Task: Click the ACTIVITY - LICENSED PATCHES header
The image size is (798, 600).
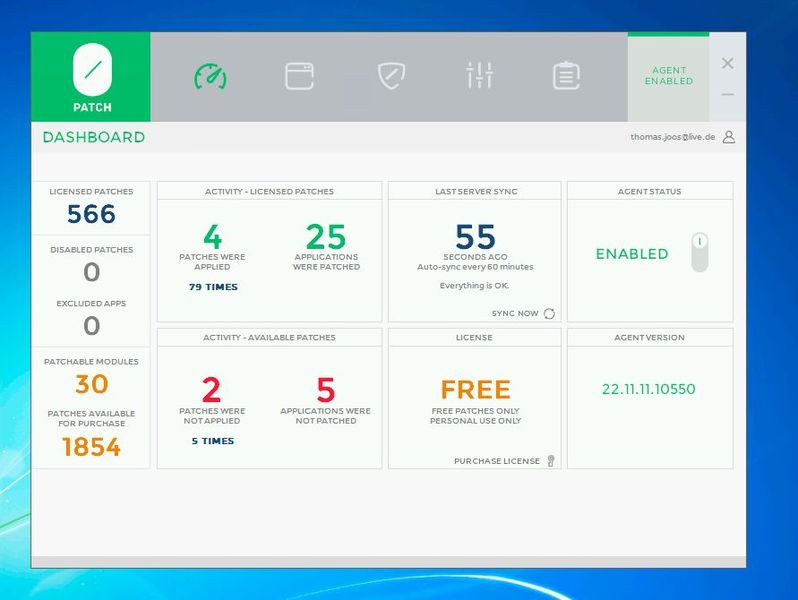Action: (x=269, y=191)
